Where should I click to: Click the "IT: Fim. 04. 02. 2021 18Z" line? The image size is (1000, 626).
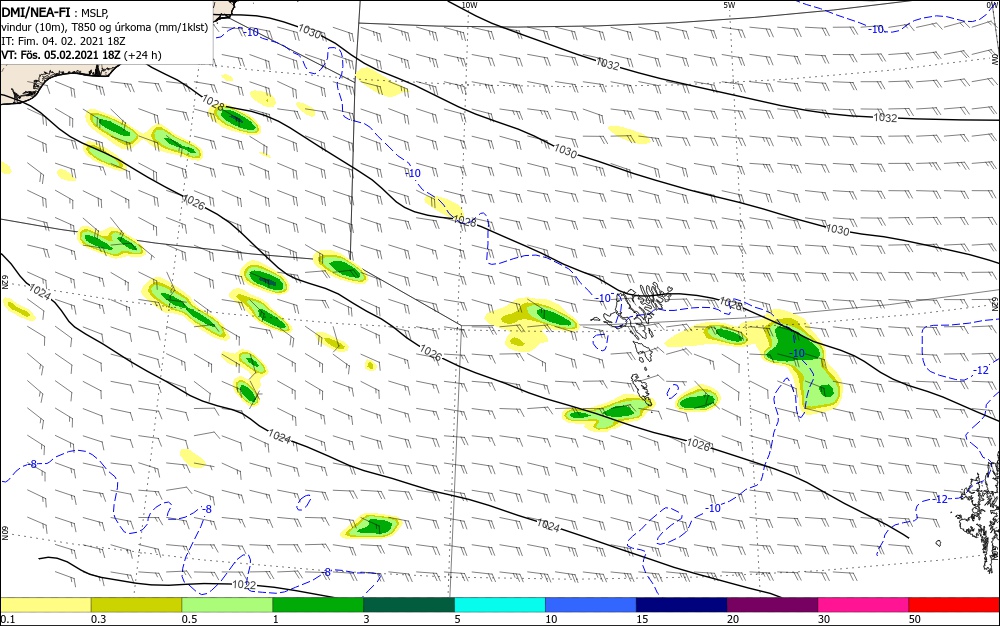click(63, 41)
